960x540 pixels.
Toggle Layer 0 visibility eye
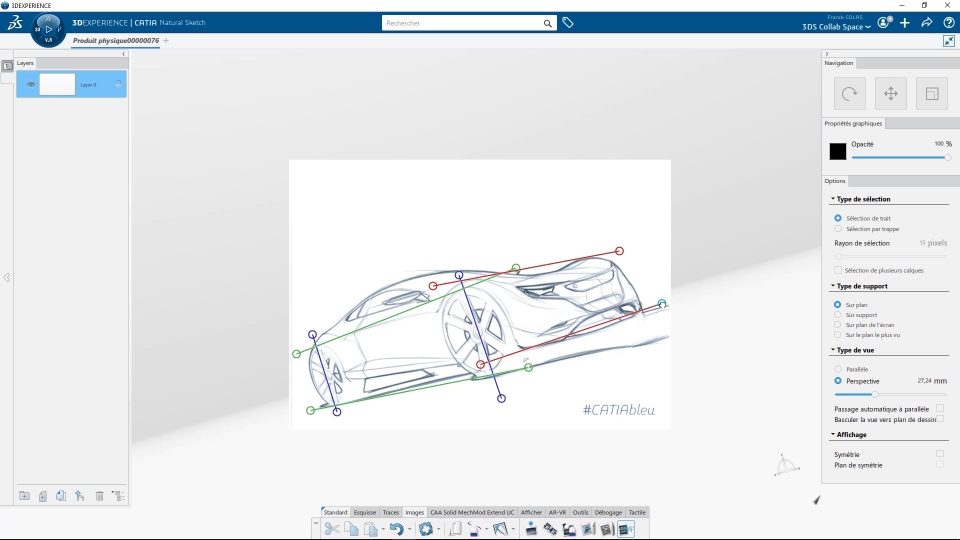[x=31, y=84]
